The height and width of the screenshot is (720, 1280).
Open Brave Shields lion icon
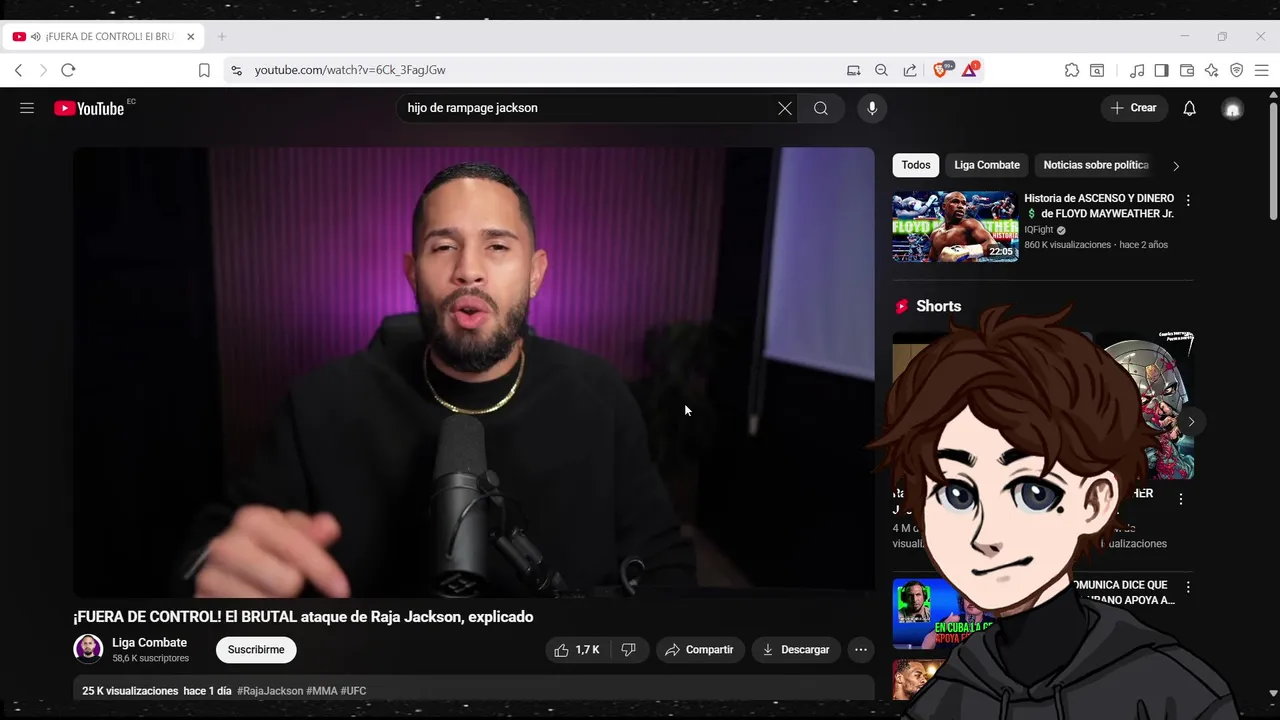tap(942, 69)
